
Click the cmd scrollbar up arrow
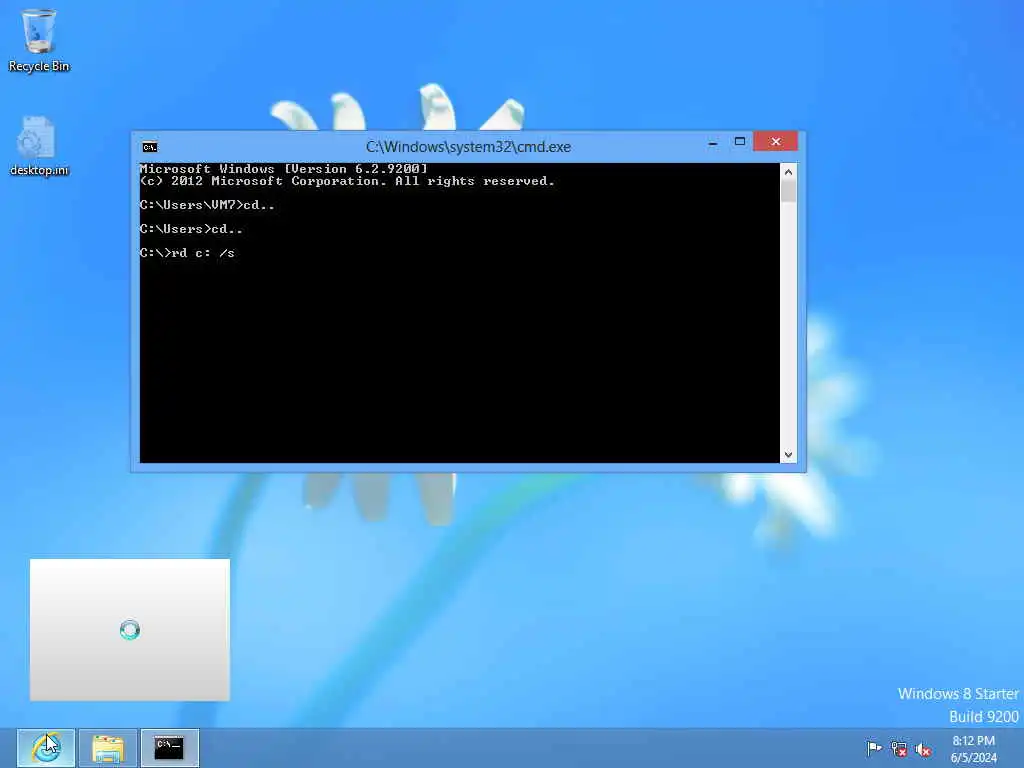coord(788,172)
